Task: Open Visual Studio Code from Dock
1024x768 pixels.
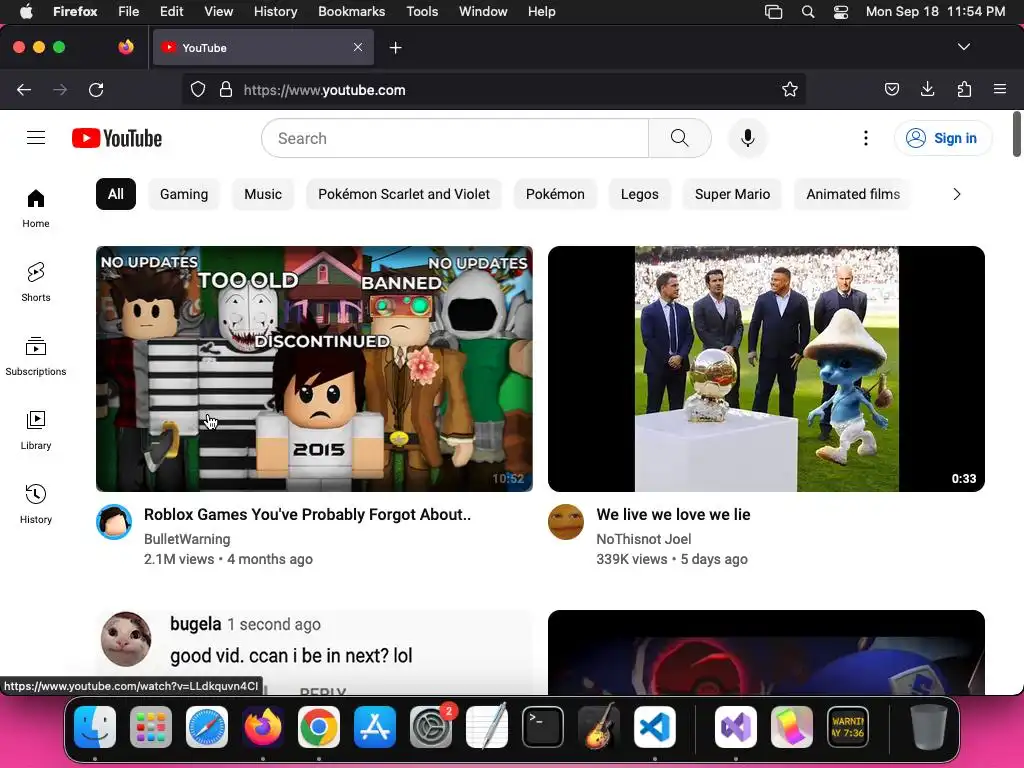Action: click(654, 727)
